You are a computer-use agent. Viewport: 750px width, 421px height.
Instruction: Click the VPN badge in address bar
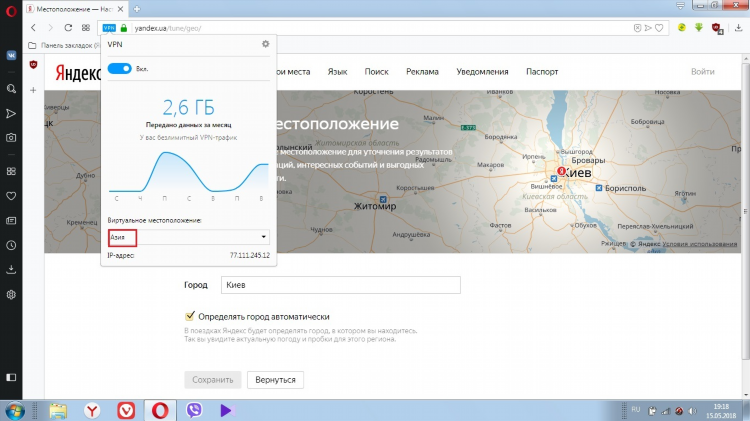coord(109,28)
